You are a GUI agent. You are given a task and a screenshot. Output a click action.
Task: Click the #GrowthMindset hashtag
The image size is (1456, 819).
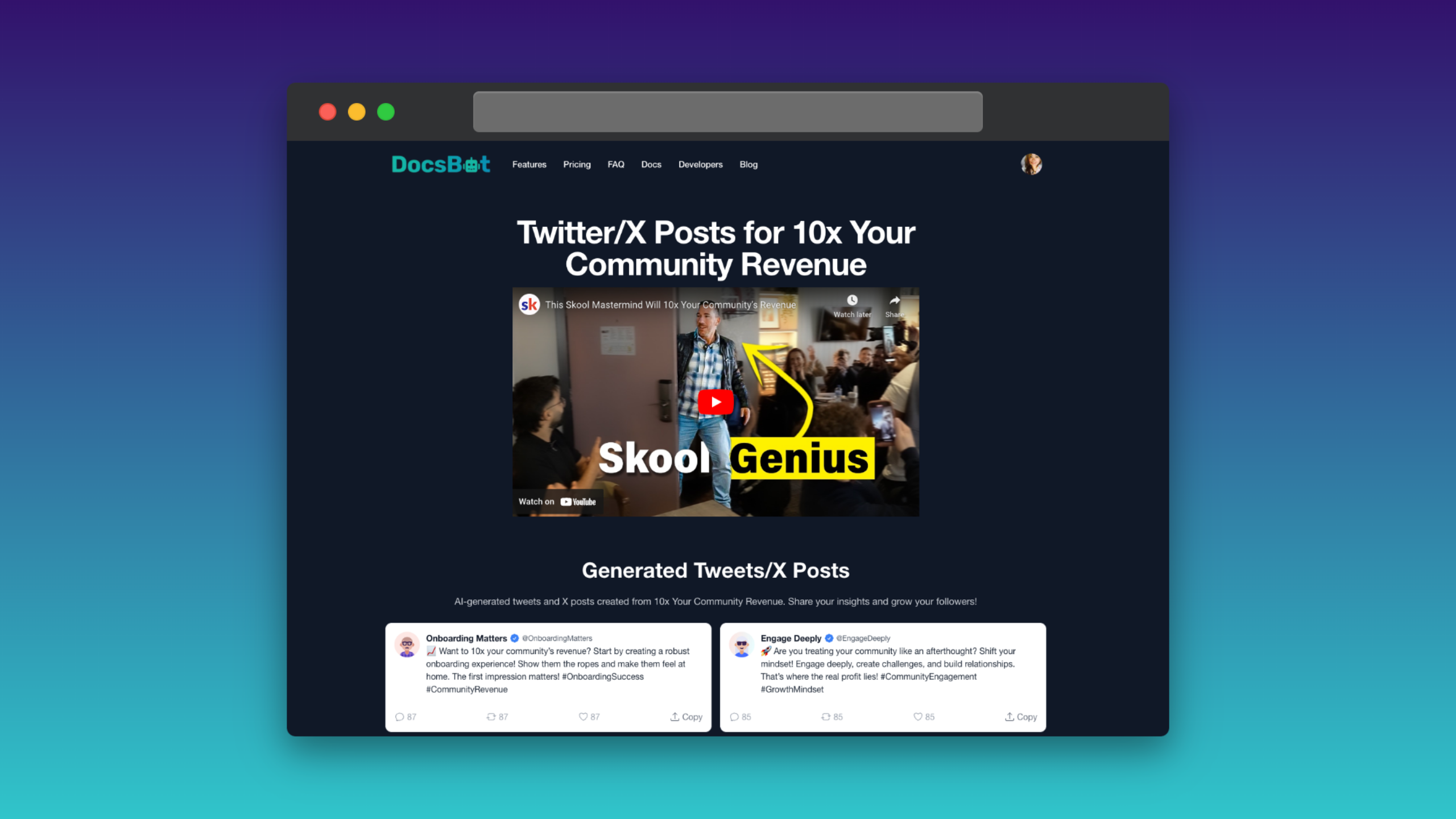point(792,689)
